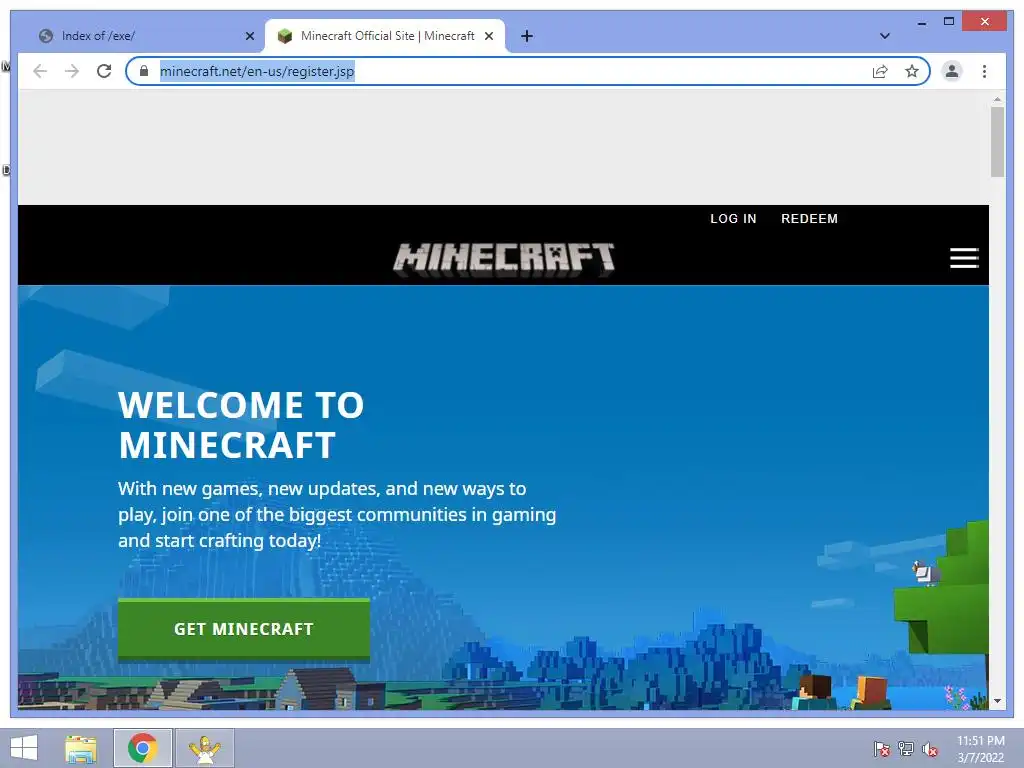This screenshot has height=768, width=1024.
Task: Open the LOG IN link
Action: click(733, 219)
